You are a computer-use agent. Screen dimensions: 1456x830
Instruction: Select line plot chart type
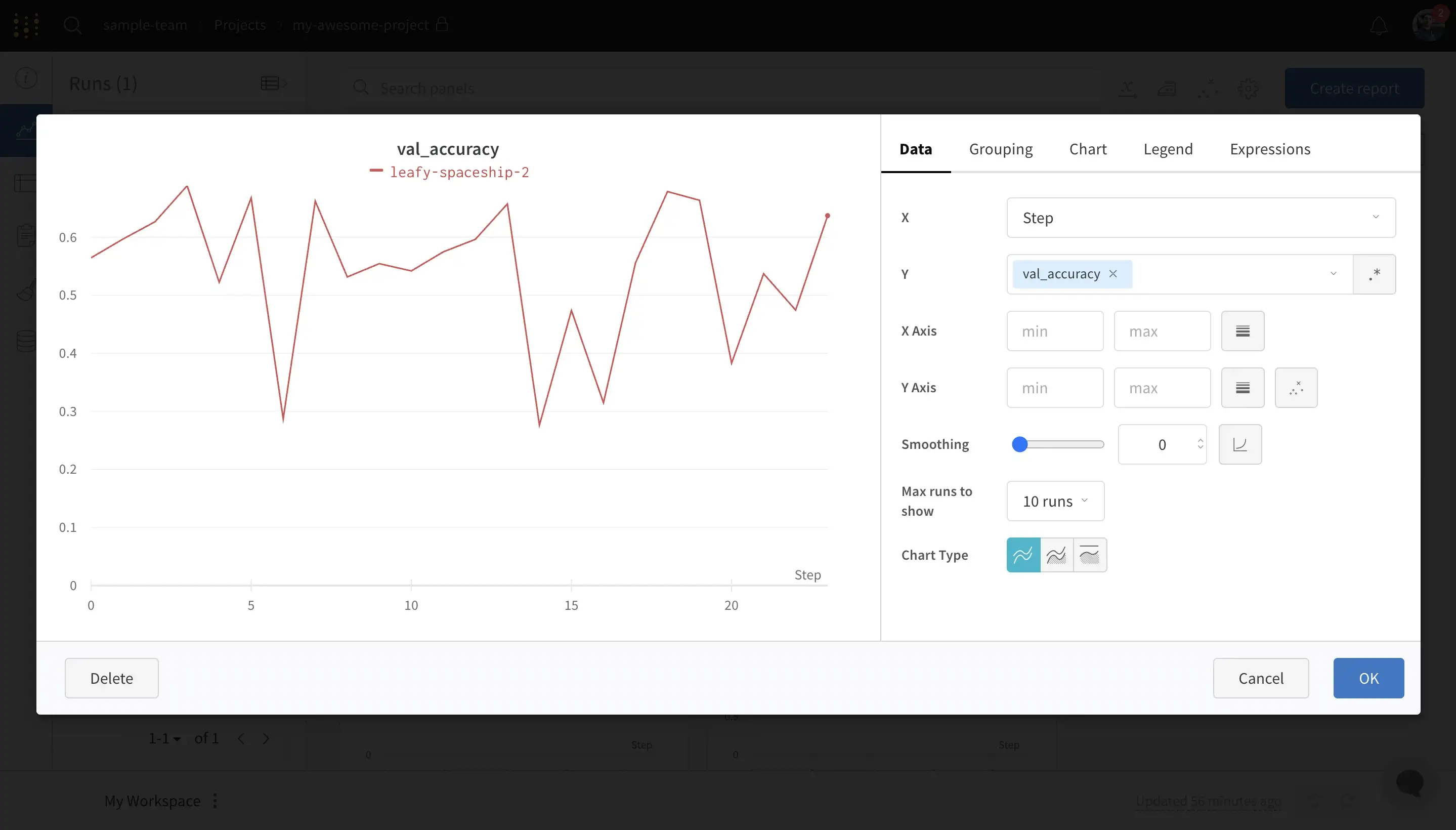[x=1023, y=555]
